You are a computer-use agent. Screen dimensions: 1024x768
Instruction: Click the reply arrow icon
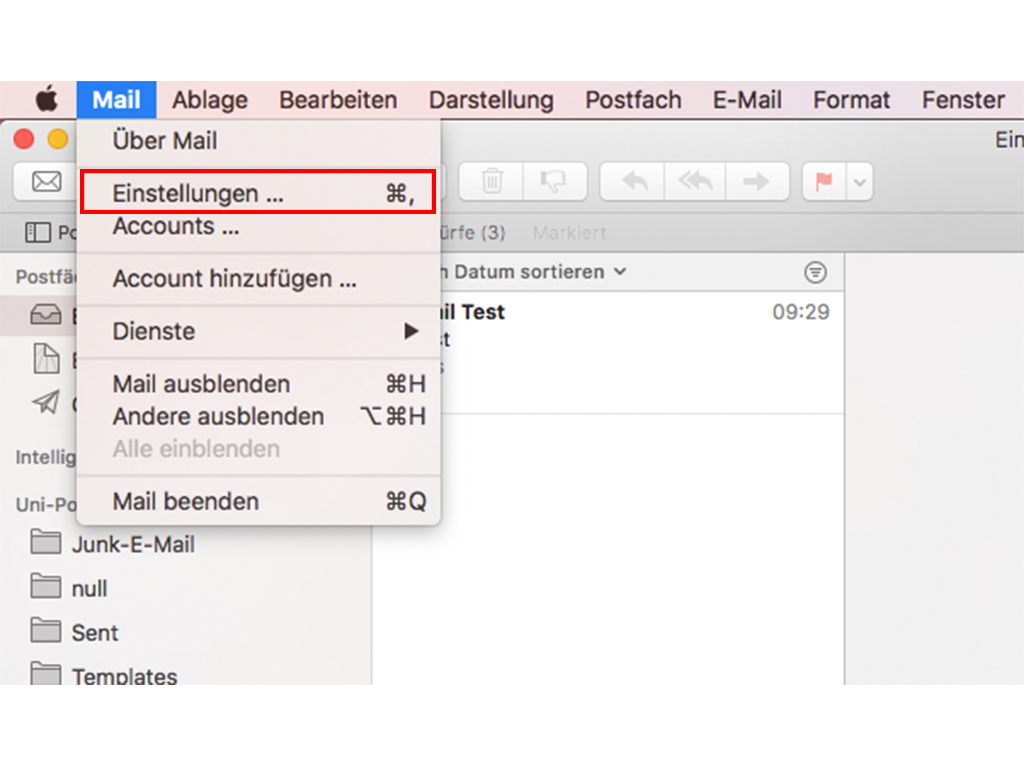[634, 181]
